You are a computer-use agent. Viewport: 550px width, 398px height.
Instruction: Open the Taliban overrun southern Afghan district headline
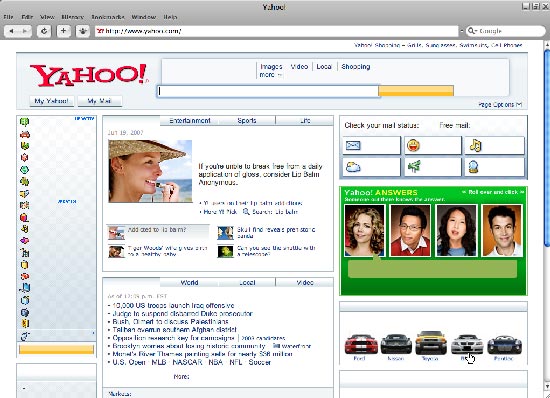click(174, 330)
